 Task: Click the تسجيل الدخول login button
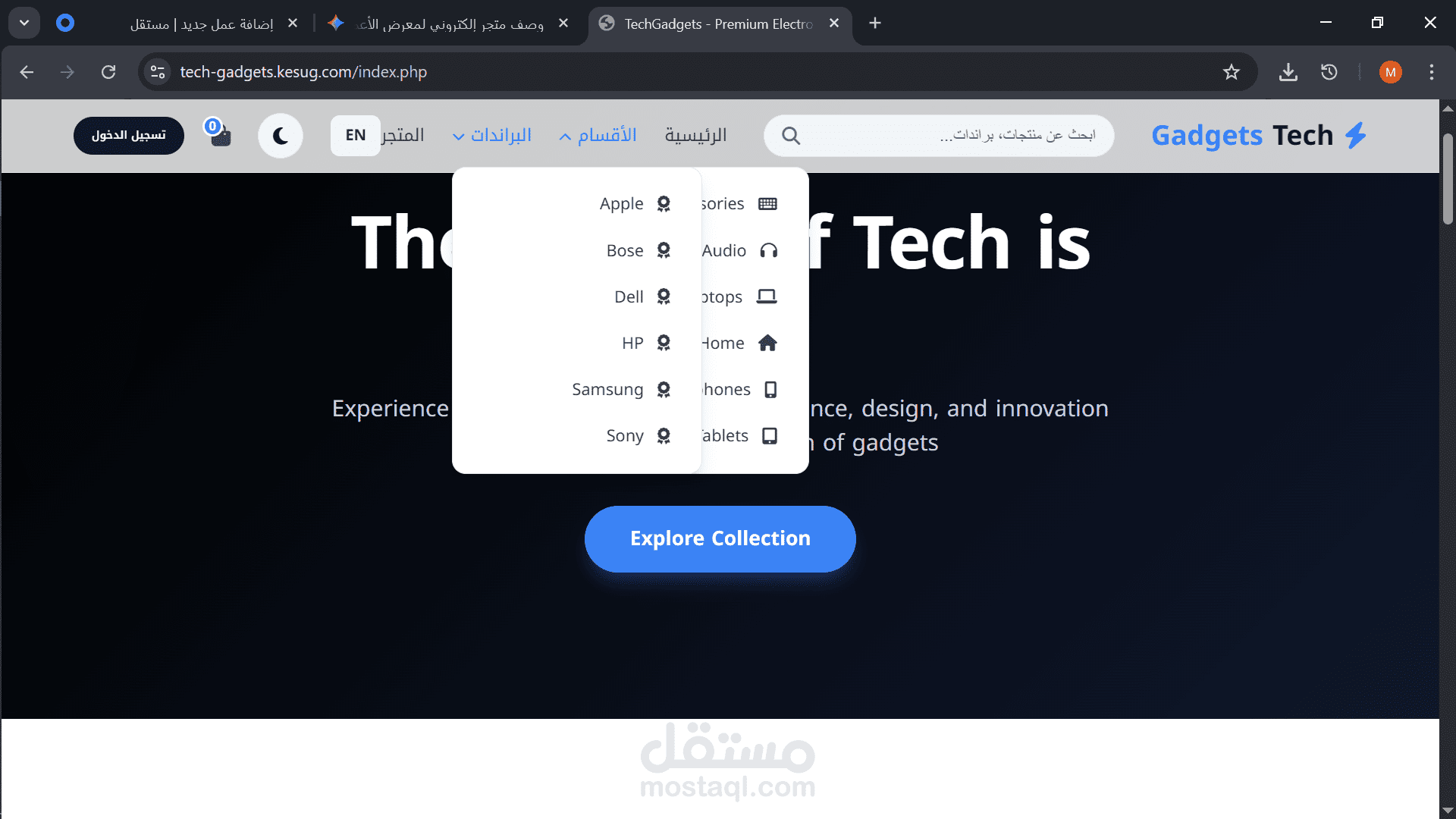pos(129,135)
